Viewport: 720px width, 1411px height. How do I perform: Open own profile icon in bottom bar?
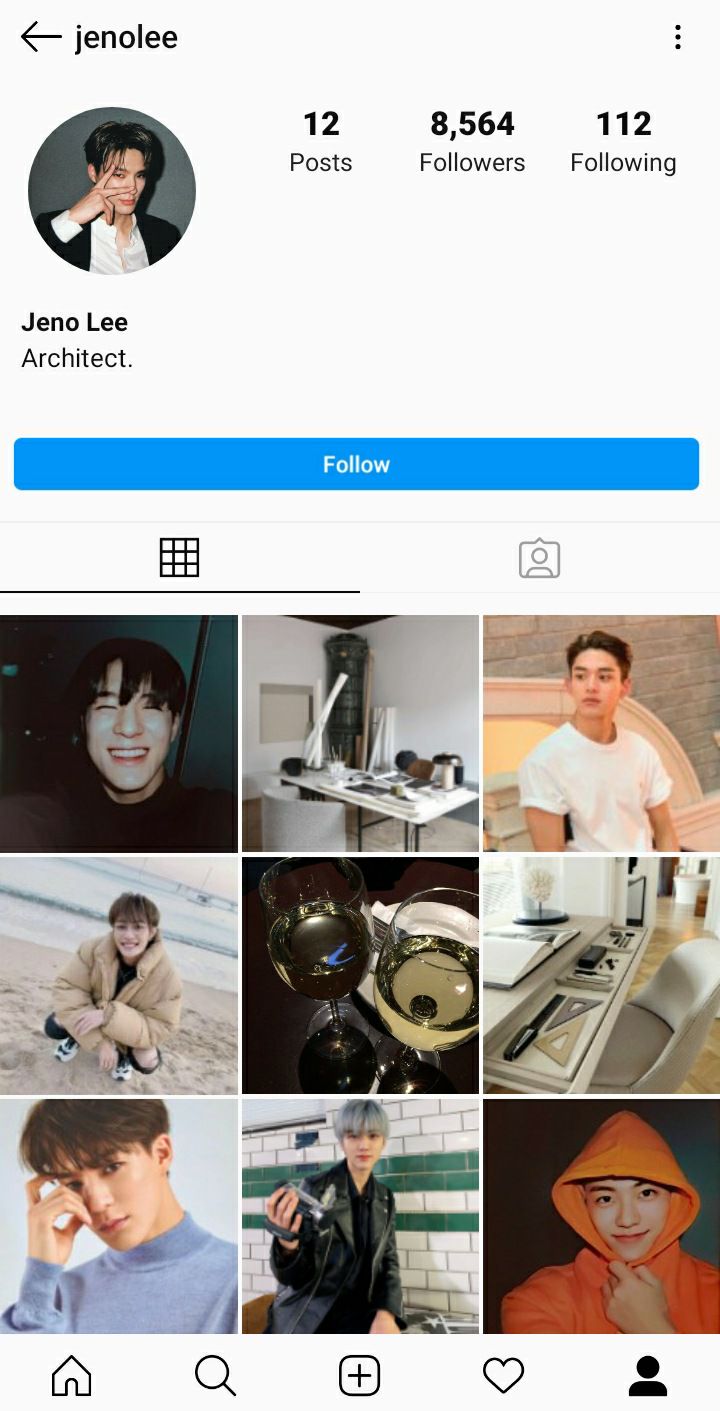pyautogui.click(x=647, y=1376)
